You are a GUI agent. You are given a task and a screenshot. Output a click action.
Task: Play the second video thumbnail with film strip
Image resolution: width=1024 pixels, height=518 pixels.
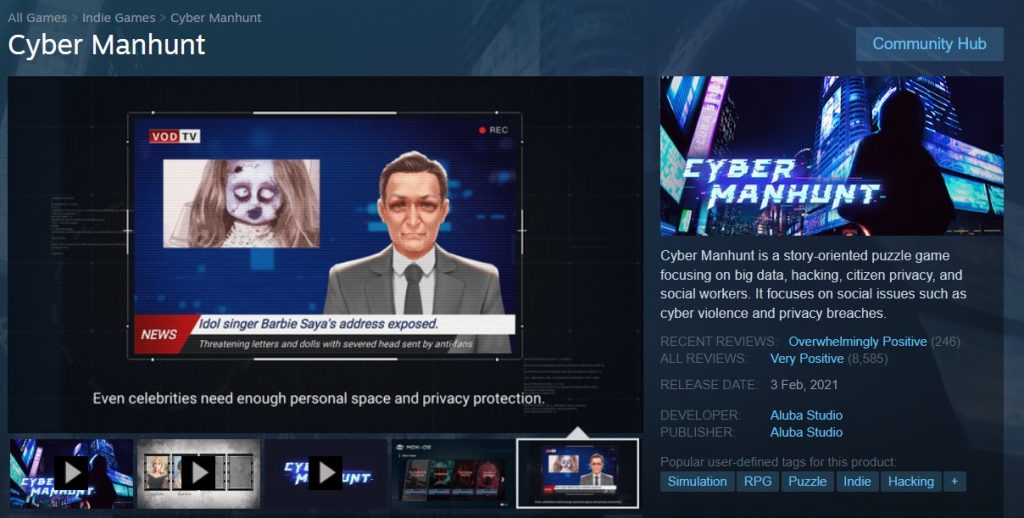point(198,473)
